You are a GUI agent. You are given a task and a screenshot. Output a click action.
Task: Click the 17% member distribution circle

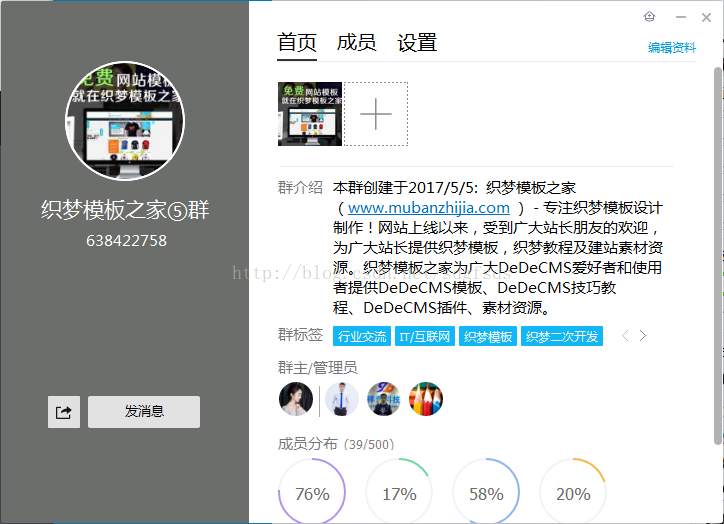point(399,491)
